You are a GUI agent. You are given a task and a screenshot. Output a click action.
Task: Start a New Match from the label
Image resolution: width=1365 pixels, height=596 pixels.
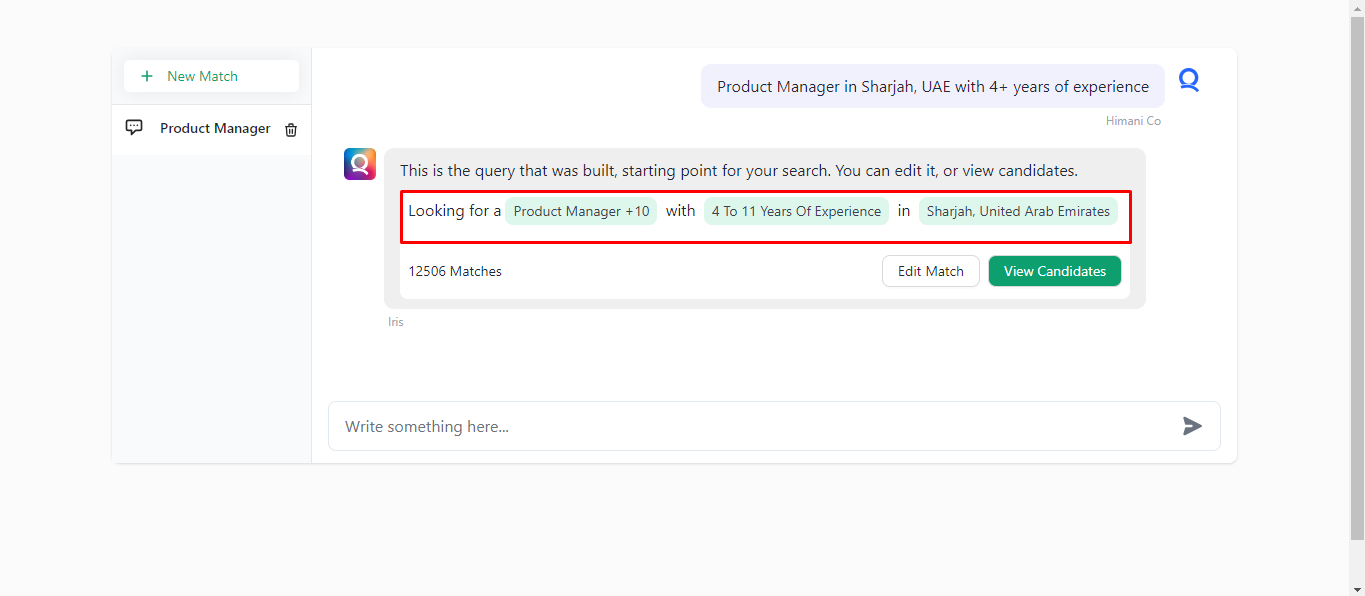pyautogui.click(x=202, y=76)
